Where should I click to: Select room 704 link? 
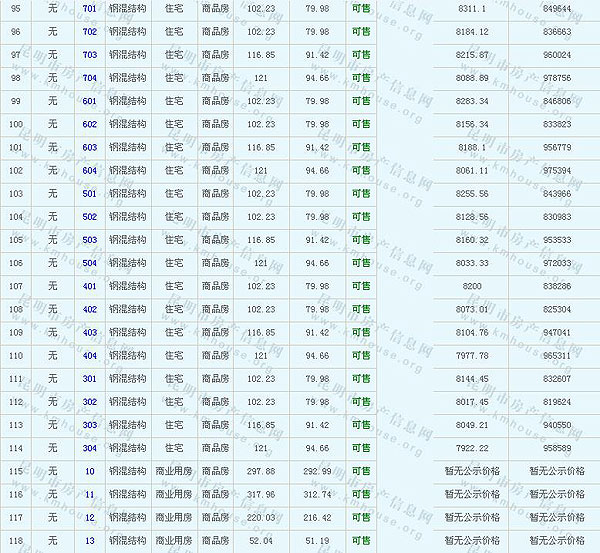click(x=90, y=78)
